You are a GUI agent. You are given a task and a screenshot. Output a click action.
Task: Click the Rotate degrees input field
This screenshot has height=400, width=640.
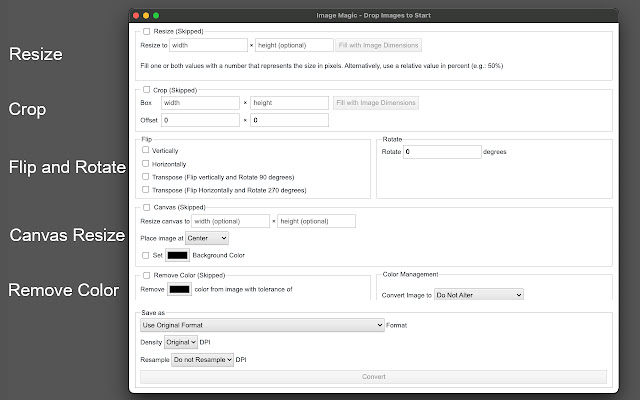441,152
